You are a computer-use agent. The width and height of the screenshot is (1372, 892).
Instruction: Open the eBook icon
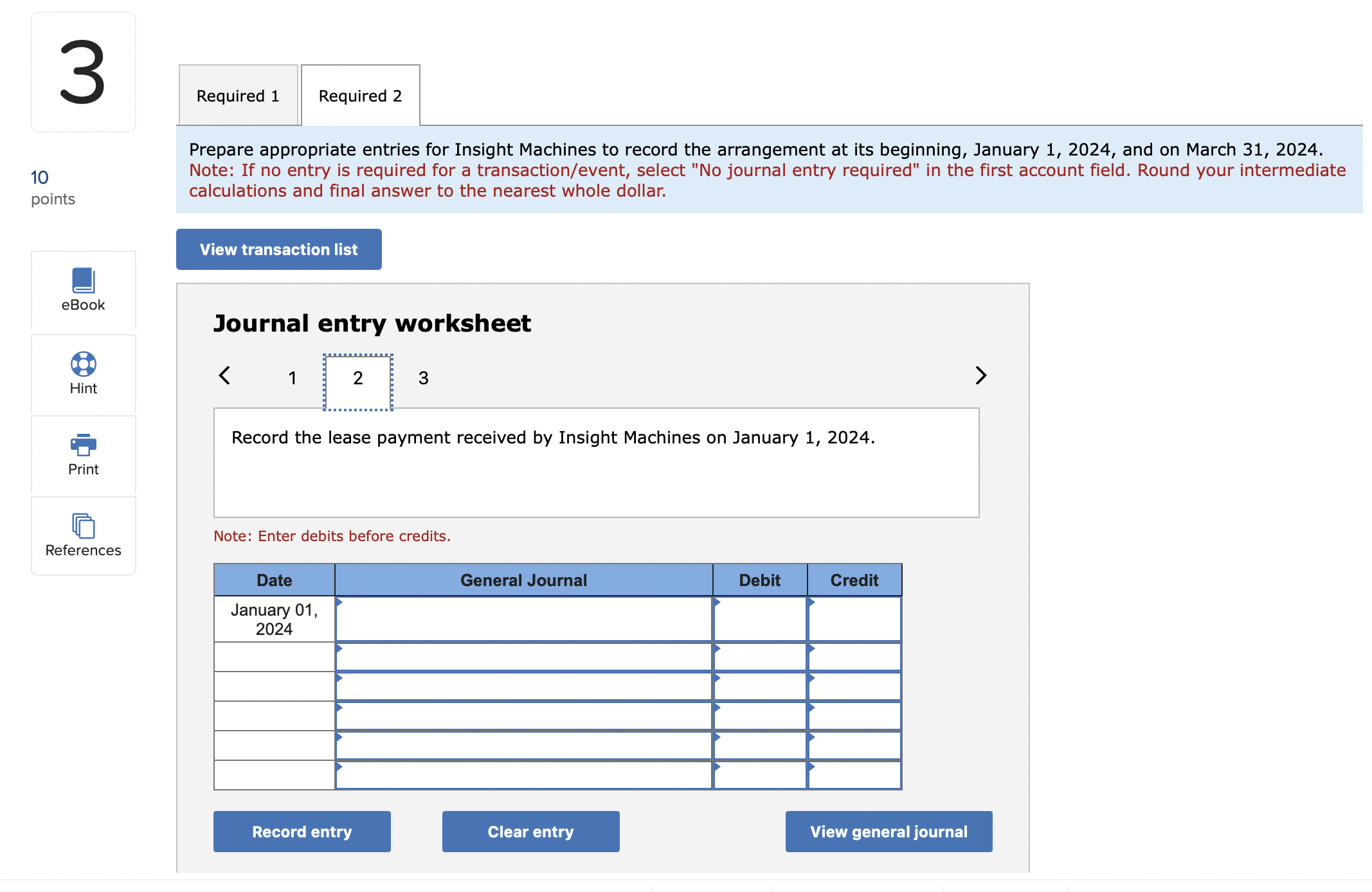tap(83, 281)
